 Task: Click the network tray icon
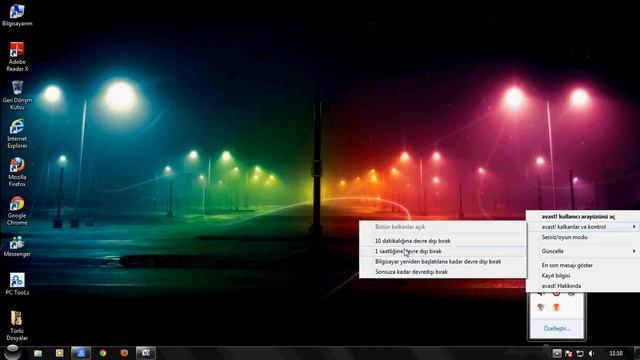pyautogui.click(x=580, y=353)
